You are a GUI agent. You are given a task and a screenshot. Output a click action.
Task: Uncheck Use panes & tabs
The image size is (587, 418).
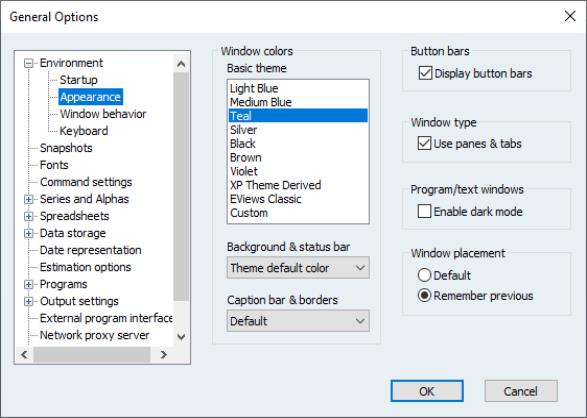click(424, 143)
